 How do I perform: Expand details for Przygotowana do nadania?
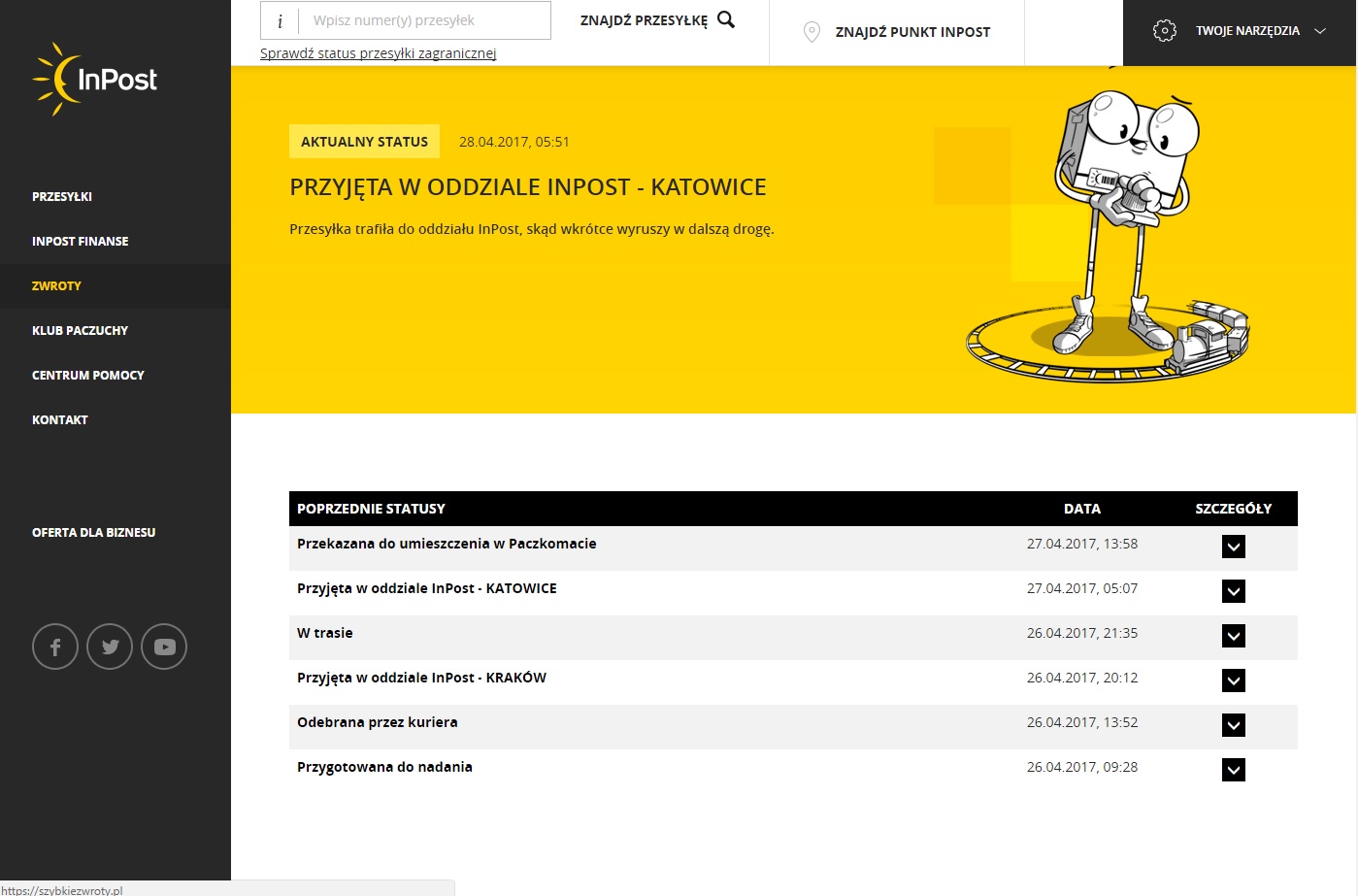(x=1234, y=770)
